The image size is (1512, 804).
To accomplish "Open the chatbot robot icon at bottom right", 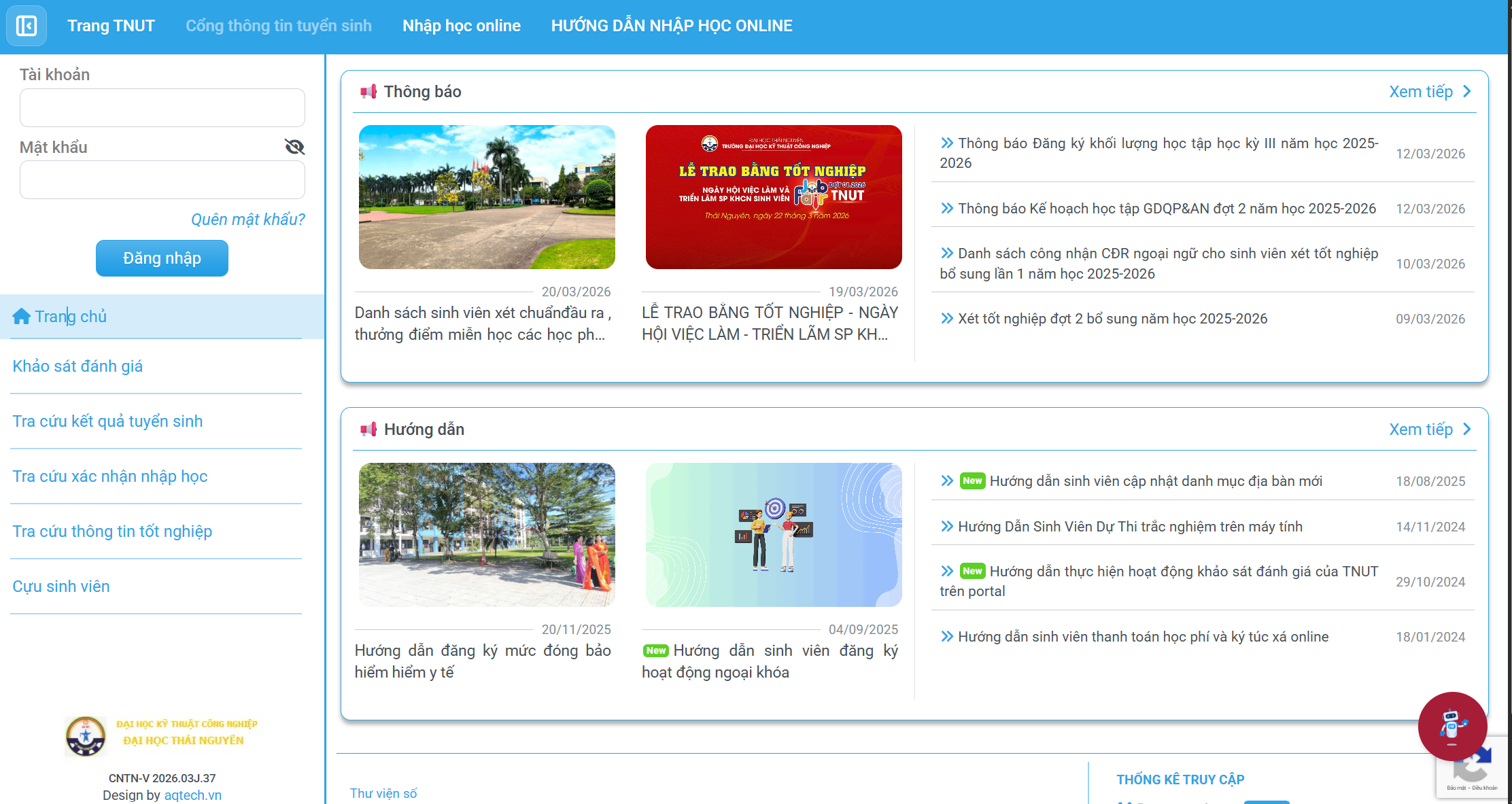I will point(1452,726).
